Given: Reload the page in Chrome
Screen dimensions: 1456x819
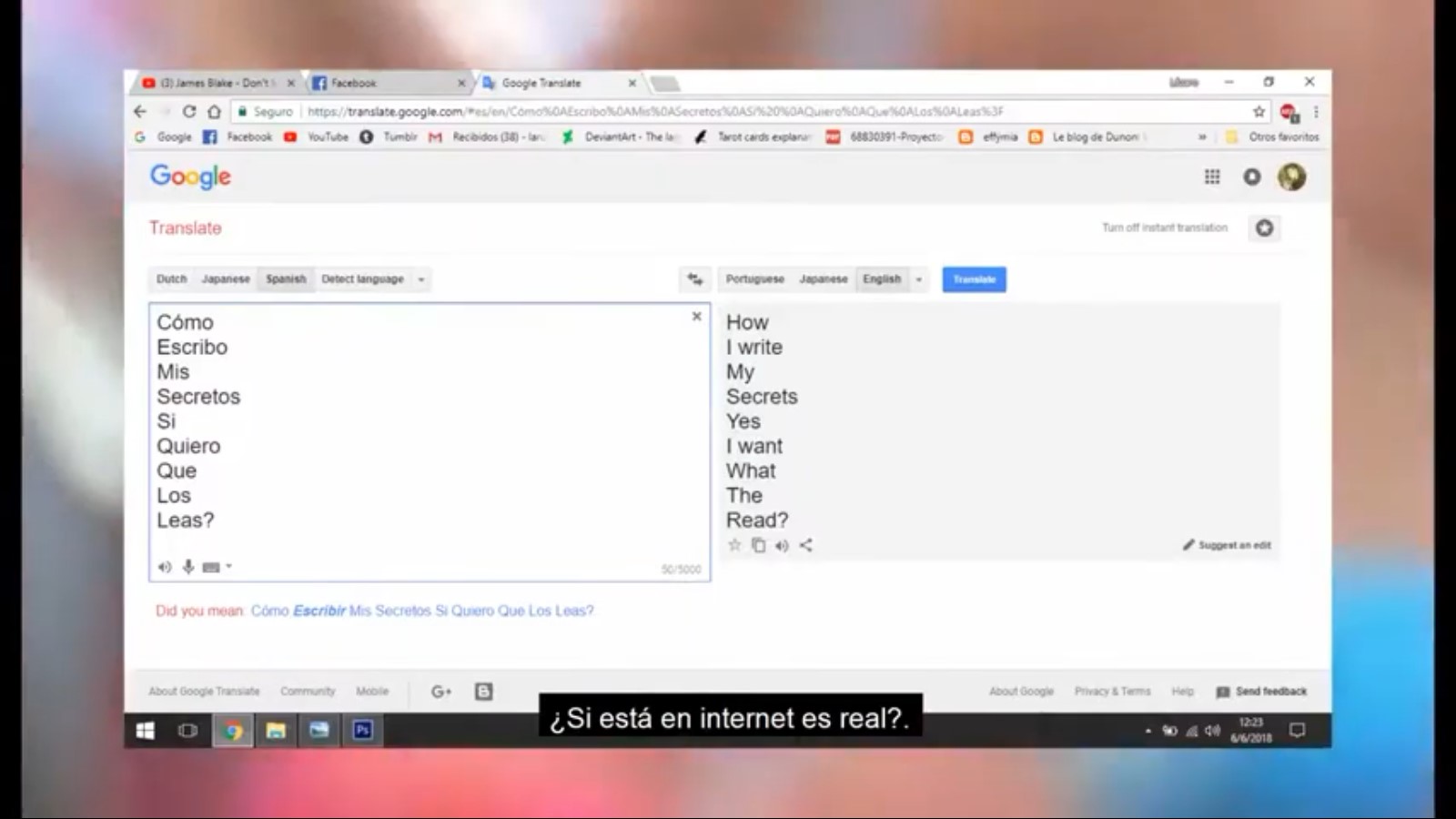Looking at the screenshot, I should 188,112.
